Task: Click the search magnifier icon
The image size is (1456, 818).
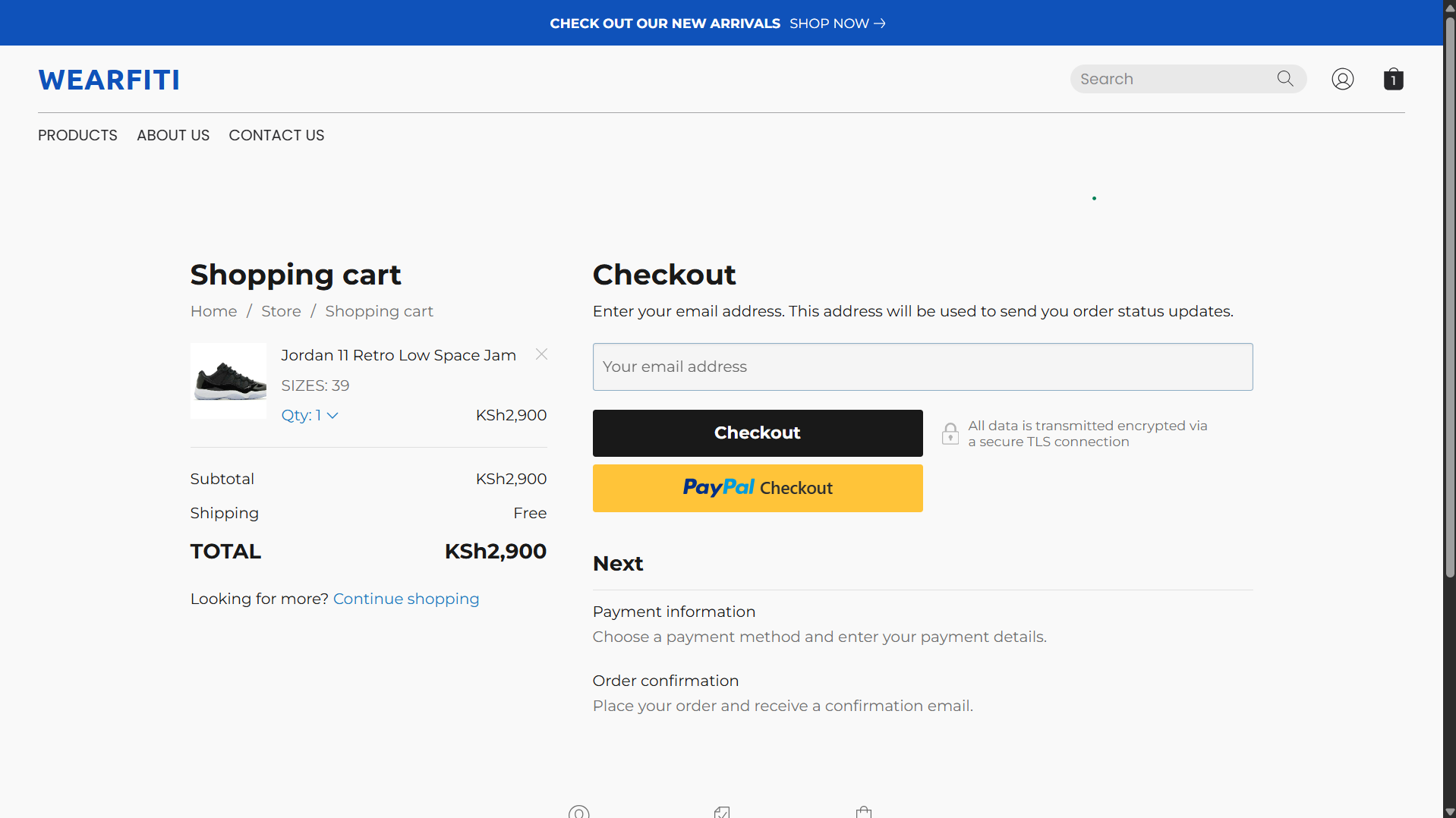Action: coord(1284,79)
